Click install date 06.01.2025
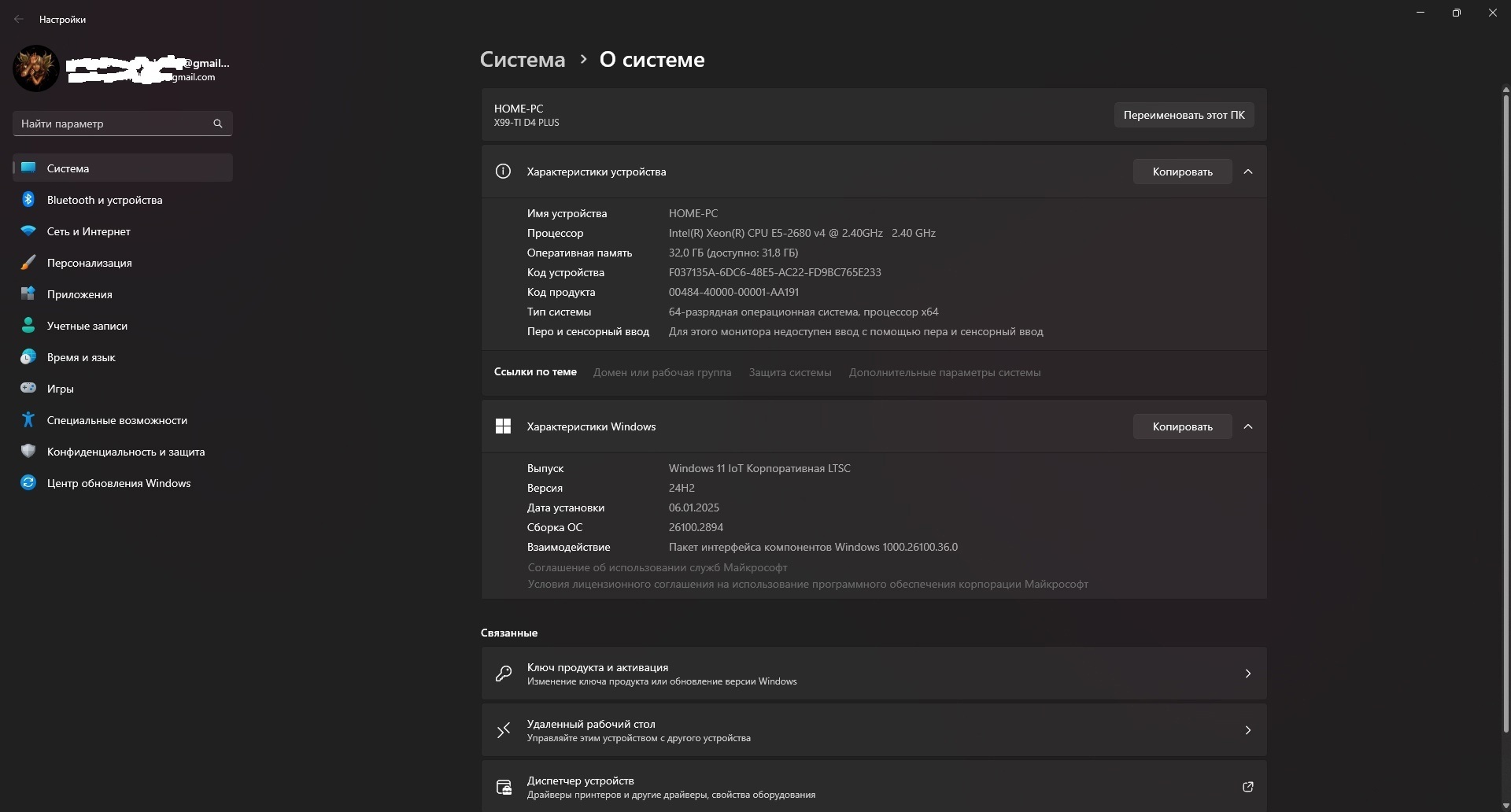 coord(694,507)
